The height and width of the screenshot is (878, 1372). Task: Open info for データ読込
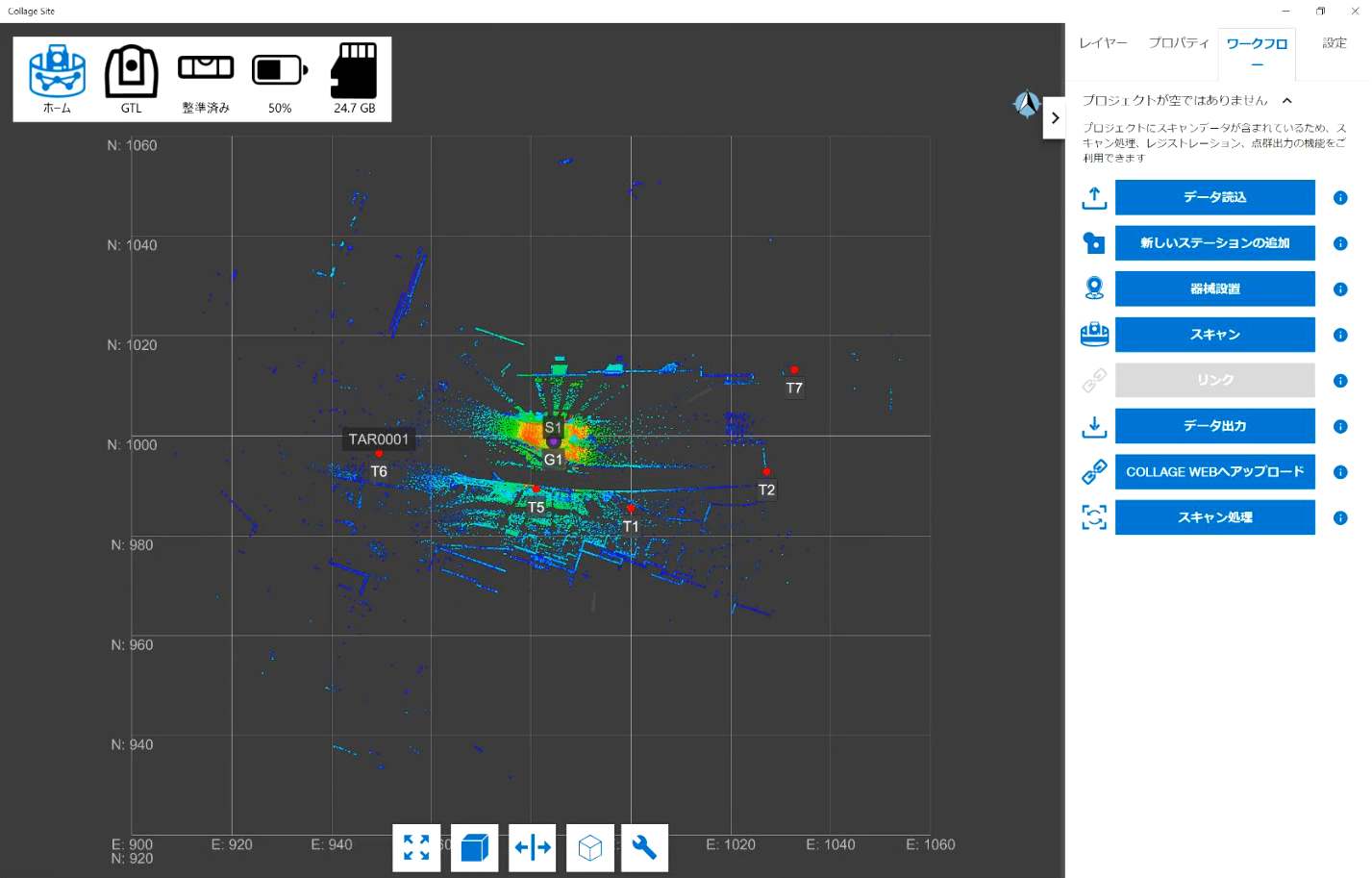(1340, 198)
